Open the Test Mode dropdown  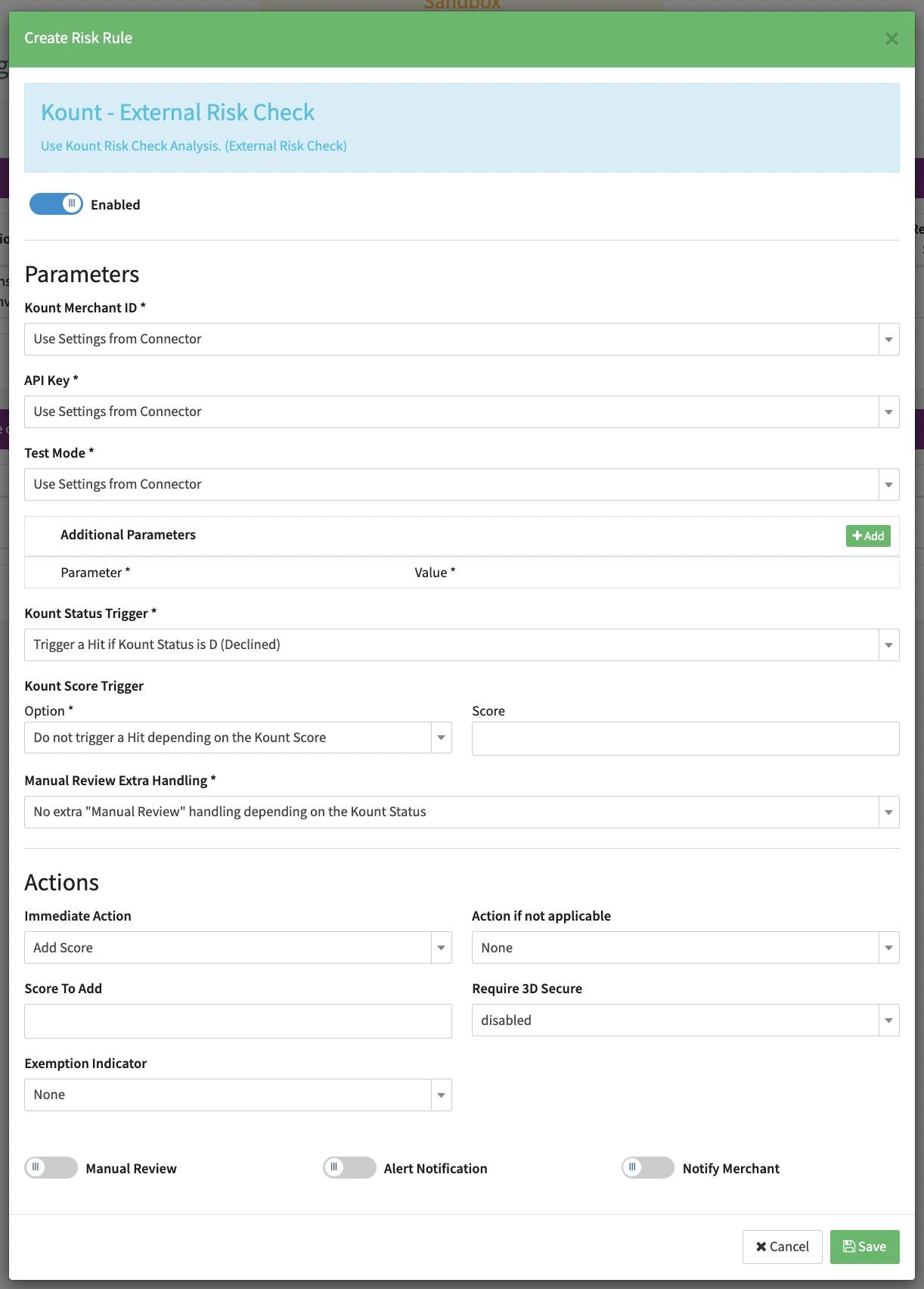coord(461,484)
